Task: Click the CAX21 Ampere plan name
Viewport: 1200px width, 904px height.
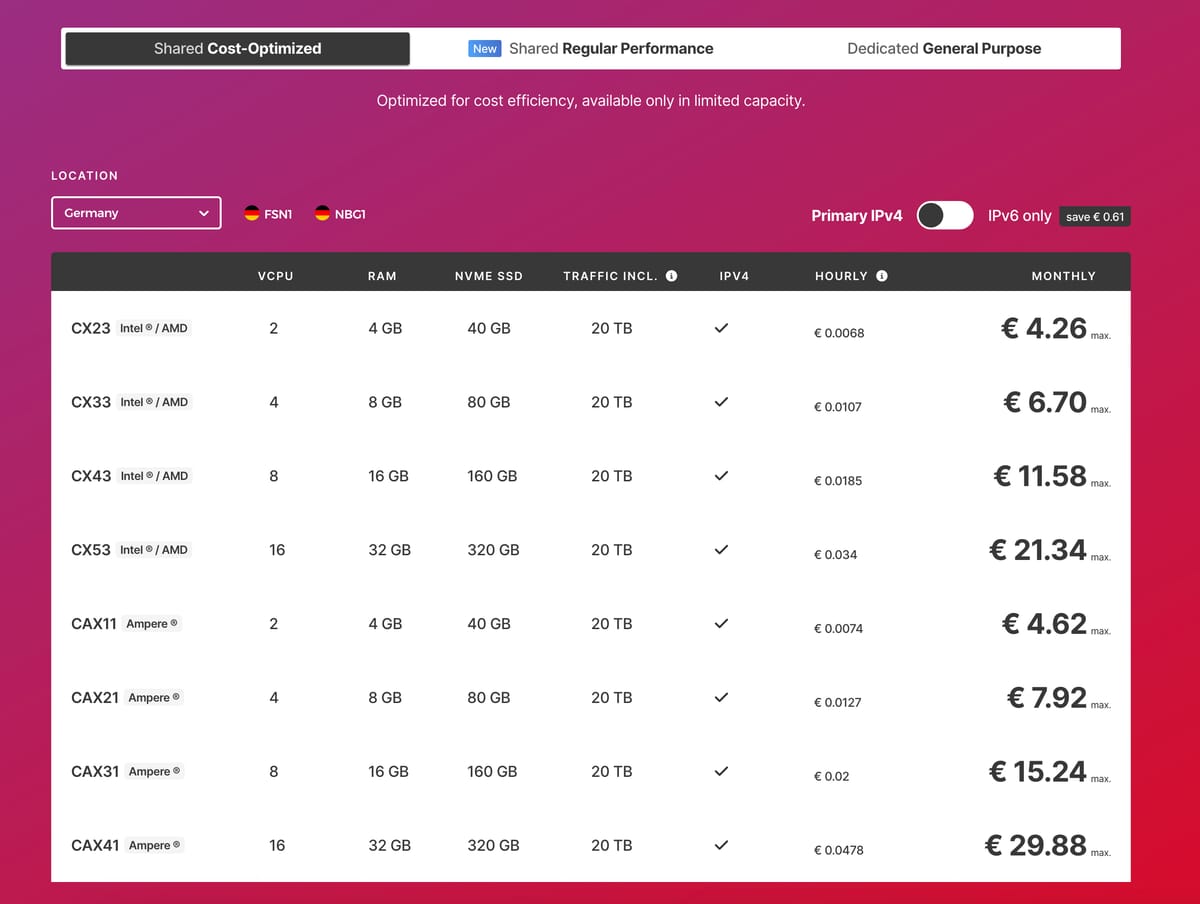Action: 95,698
